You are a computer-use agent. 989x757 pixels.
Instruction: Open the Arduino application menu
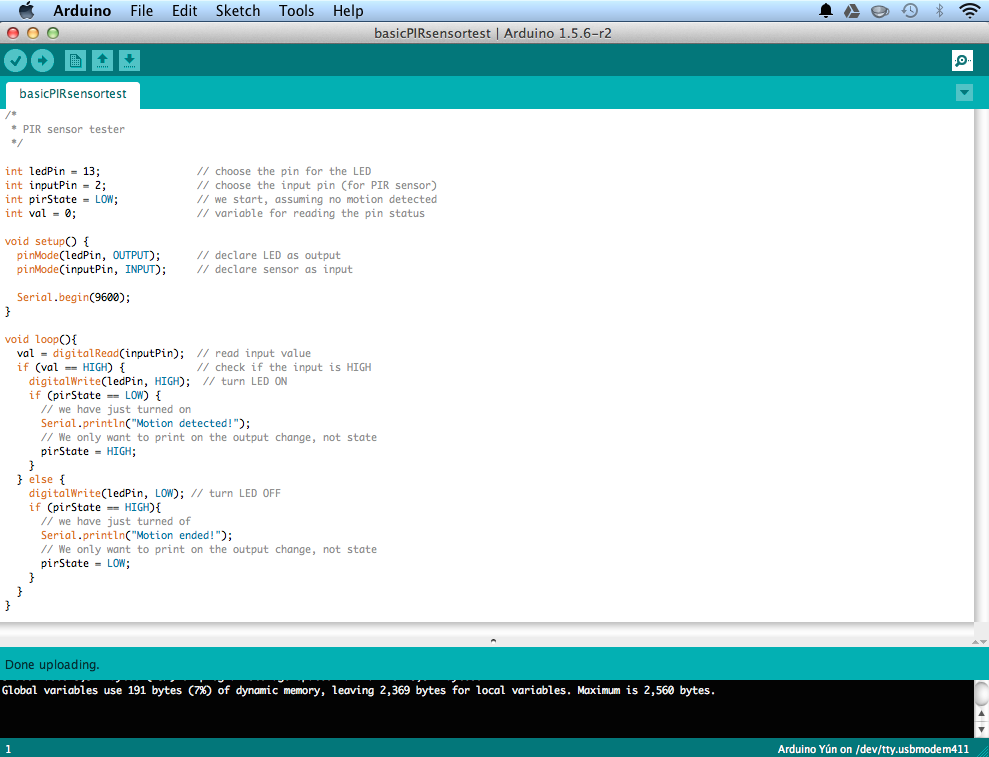click(x=82, y=11)
